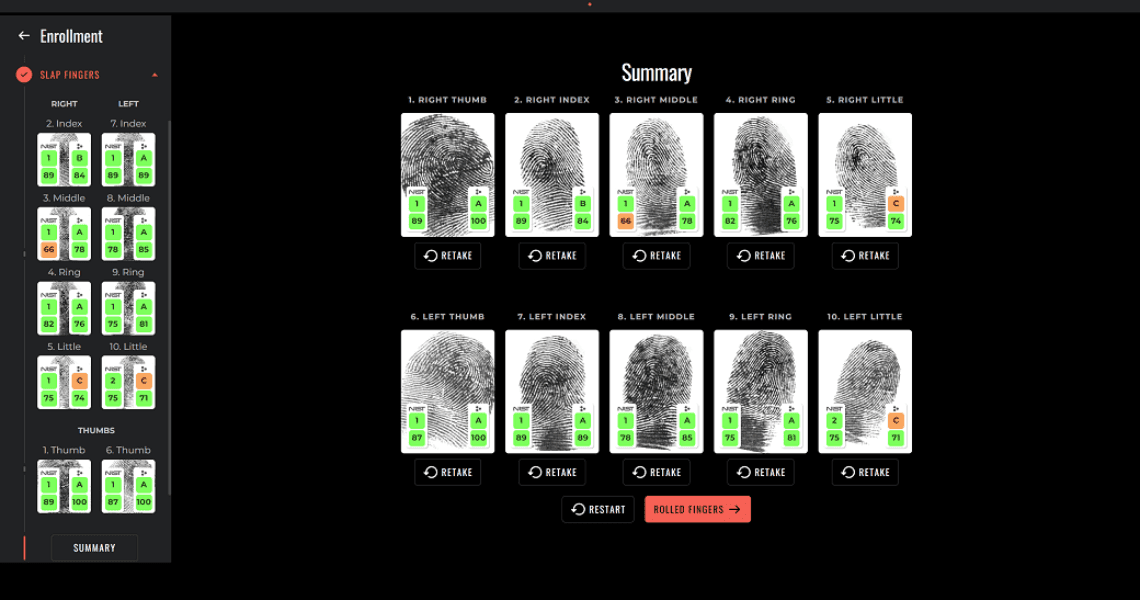Click the sidebar scrollbar track
Screen dimensions: 1140x600
pyautogui.click(x=168, y=300)
